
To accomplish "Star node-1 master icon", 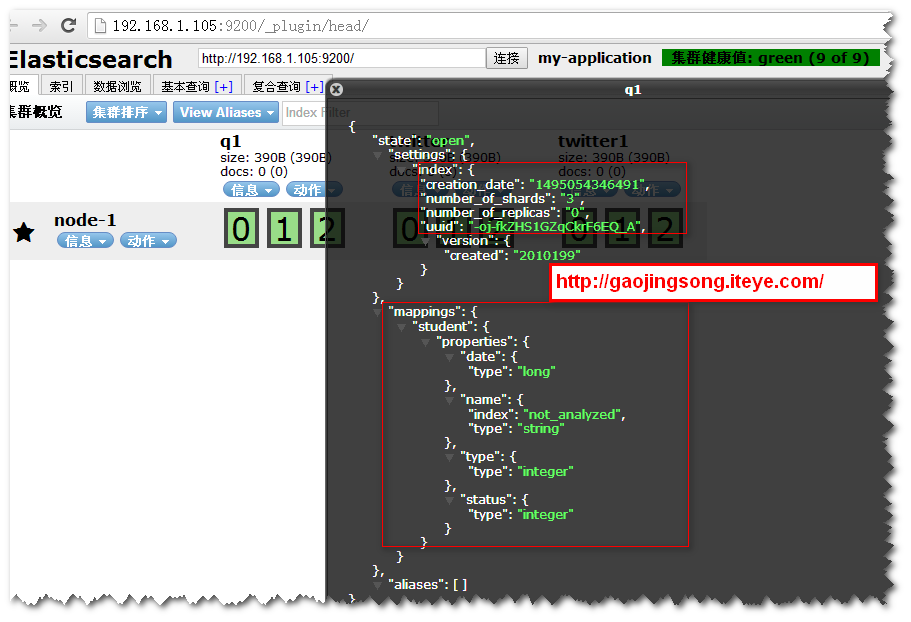I will [24, 232].
